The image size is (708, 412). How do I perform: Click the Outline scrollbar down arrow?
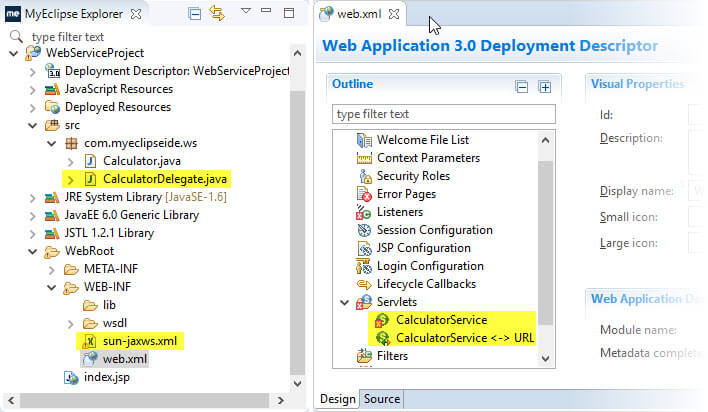[x=545, y=358]
